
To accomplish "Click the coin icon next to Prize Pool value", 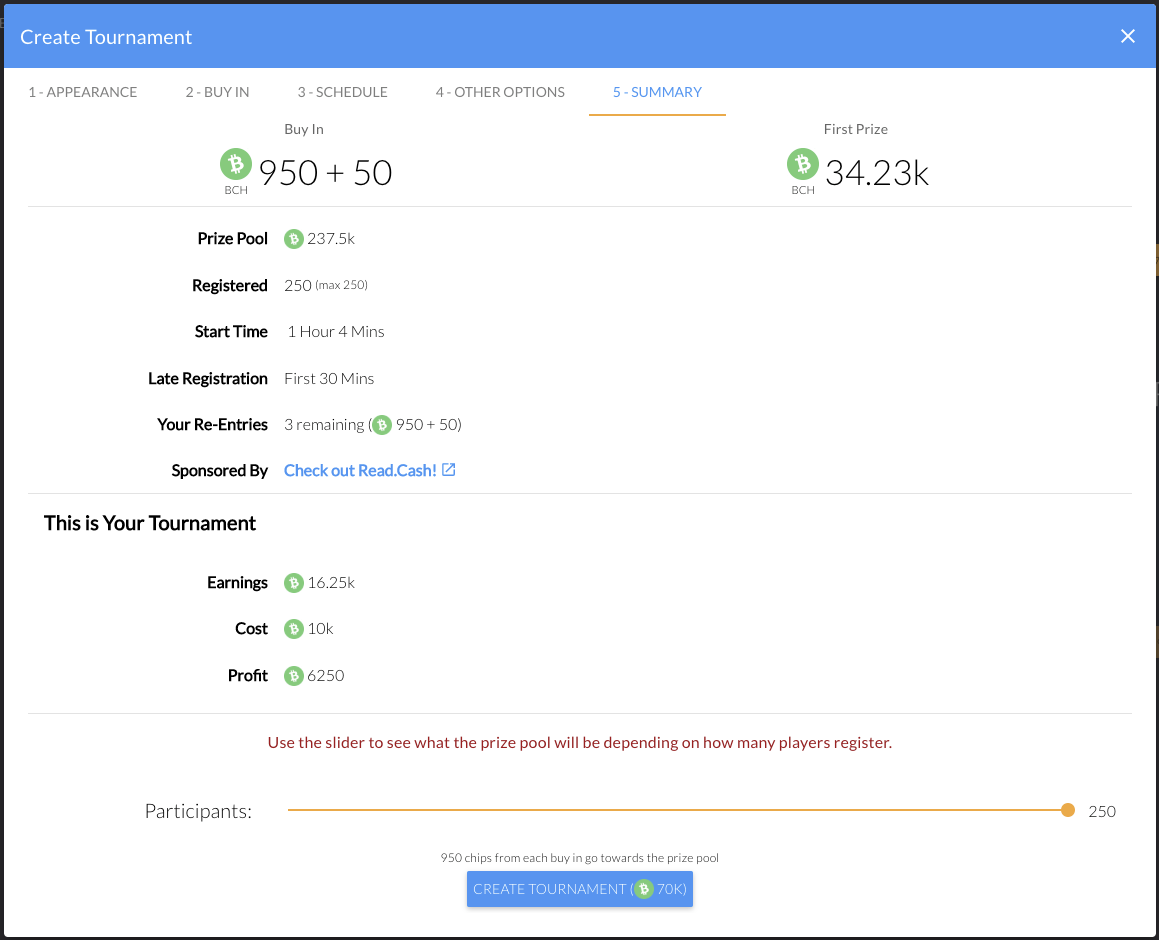I will [293, 239].
